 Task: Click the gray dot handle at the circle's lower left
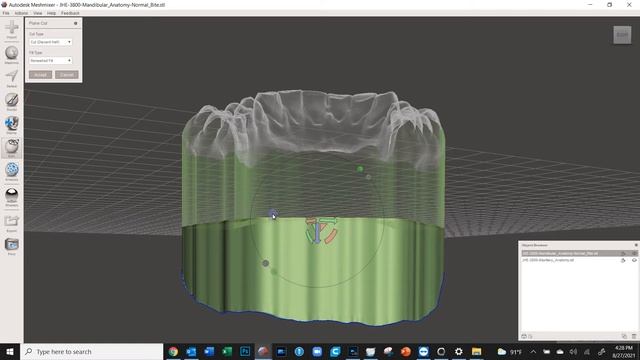pyautogui.click(x=265, y=263)
